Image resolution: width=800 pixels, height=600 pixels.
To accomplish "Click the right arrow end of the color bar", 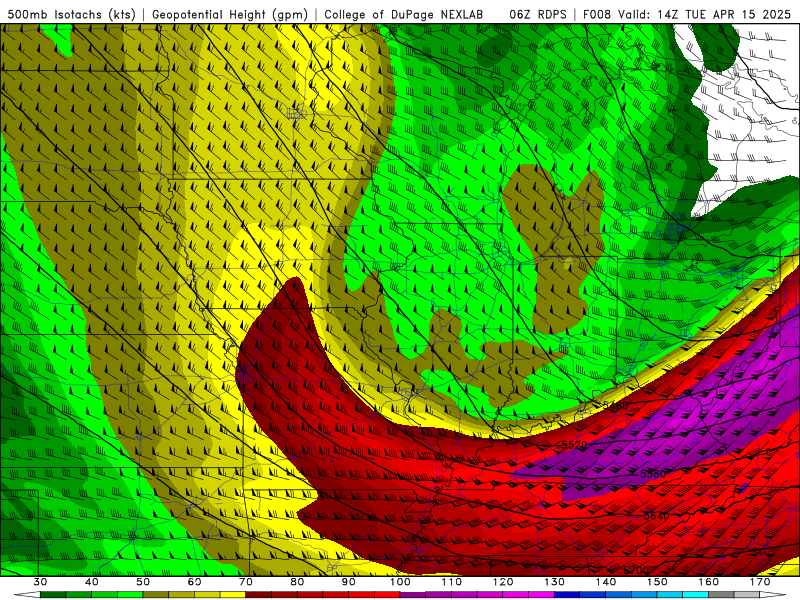I will 773,595.
